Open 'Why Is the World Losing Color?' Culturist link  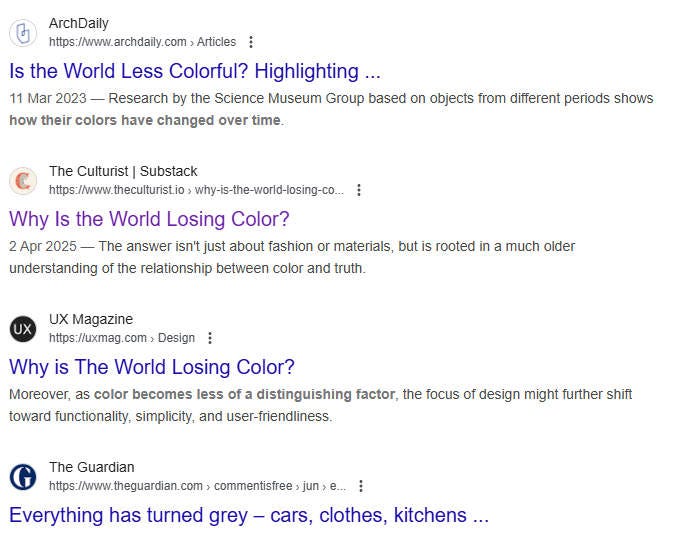point(149,219)
